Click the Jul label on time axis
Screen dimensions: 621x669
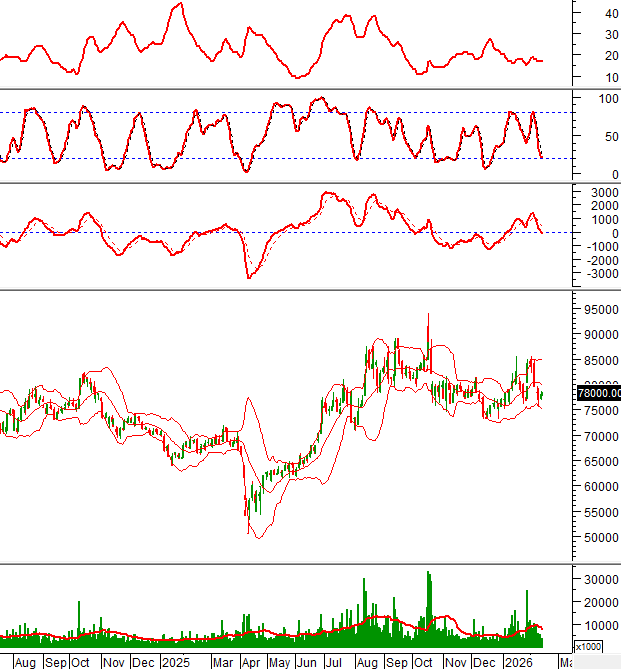[x=336, y=662]
